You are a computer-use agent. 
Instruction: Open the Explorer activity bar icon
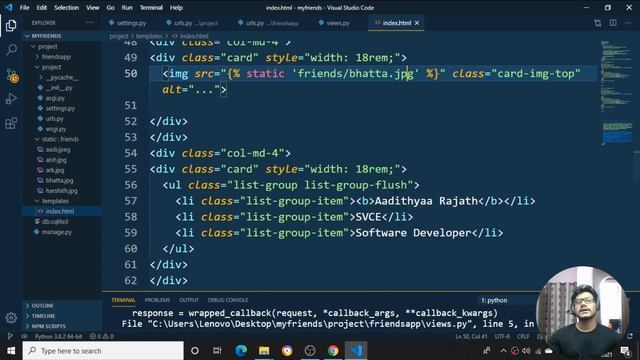[11, 26]
